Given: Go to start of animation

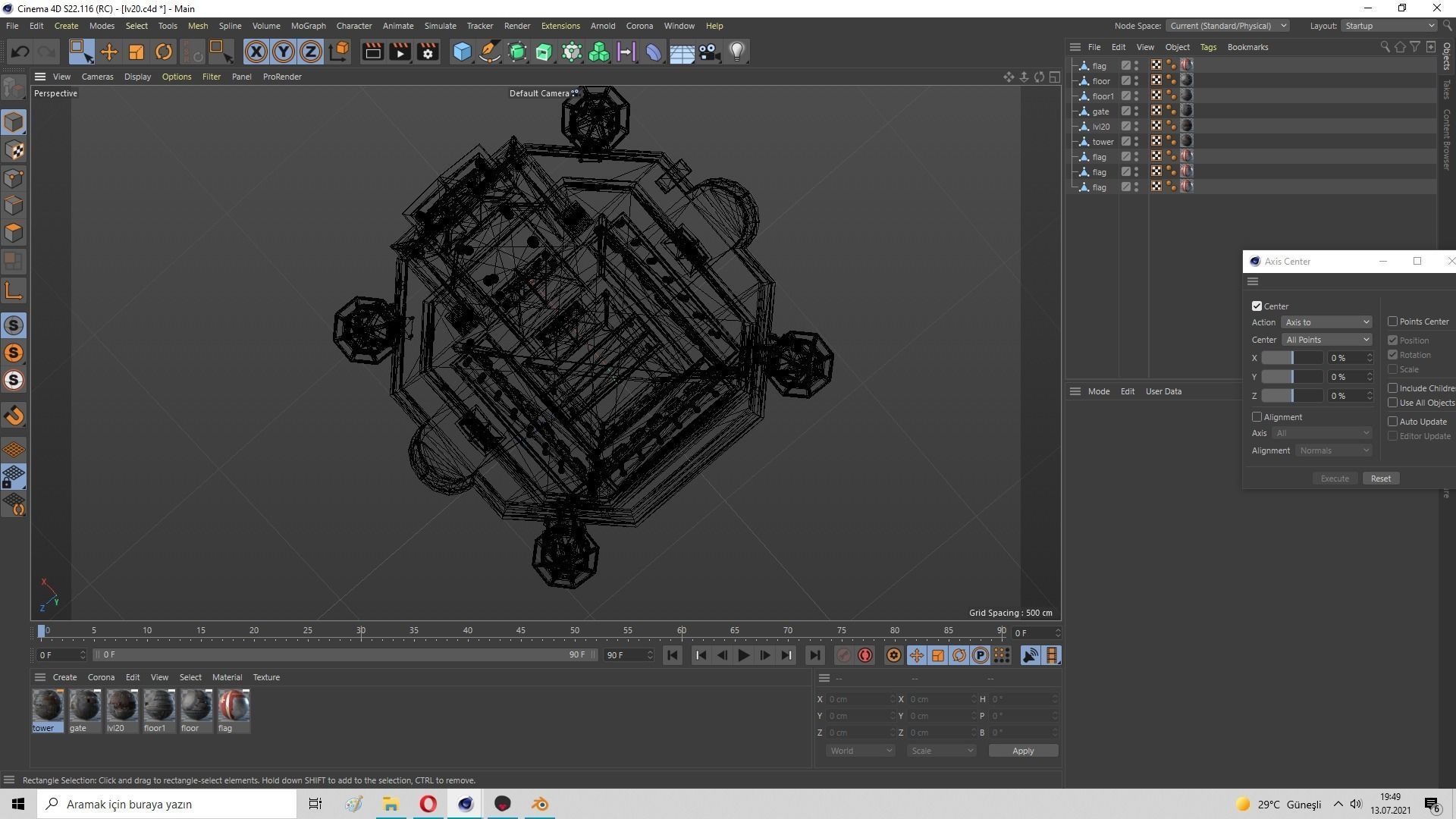Looking at the screenshot, I should pyautogui.click(x=672, y=655).
